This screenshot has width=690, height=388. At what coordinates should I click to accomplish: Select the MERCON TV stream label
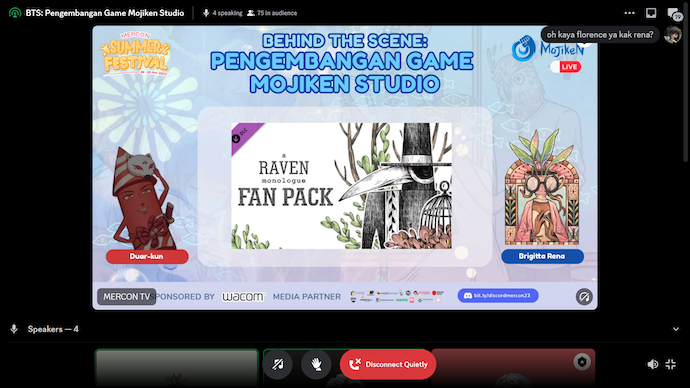tap(127, 296)
